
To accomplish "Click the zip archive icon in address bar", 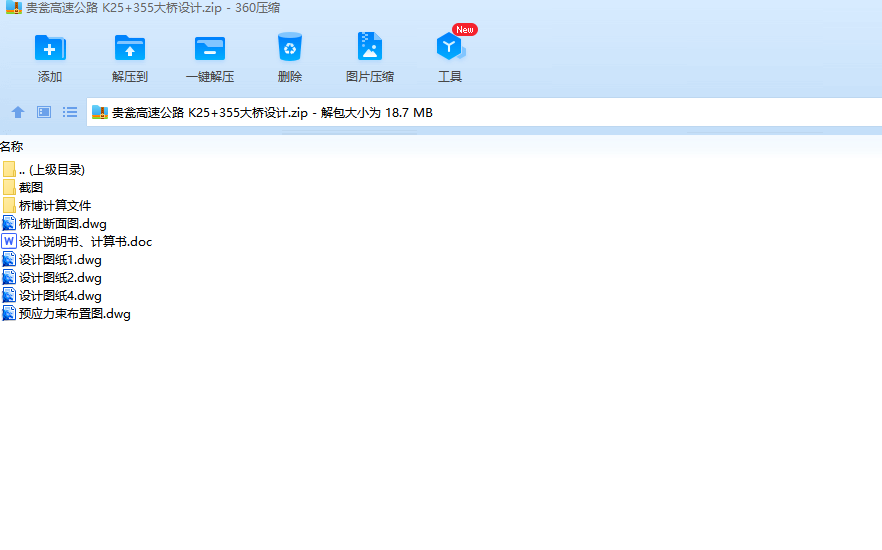I will point(100,112).
